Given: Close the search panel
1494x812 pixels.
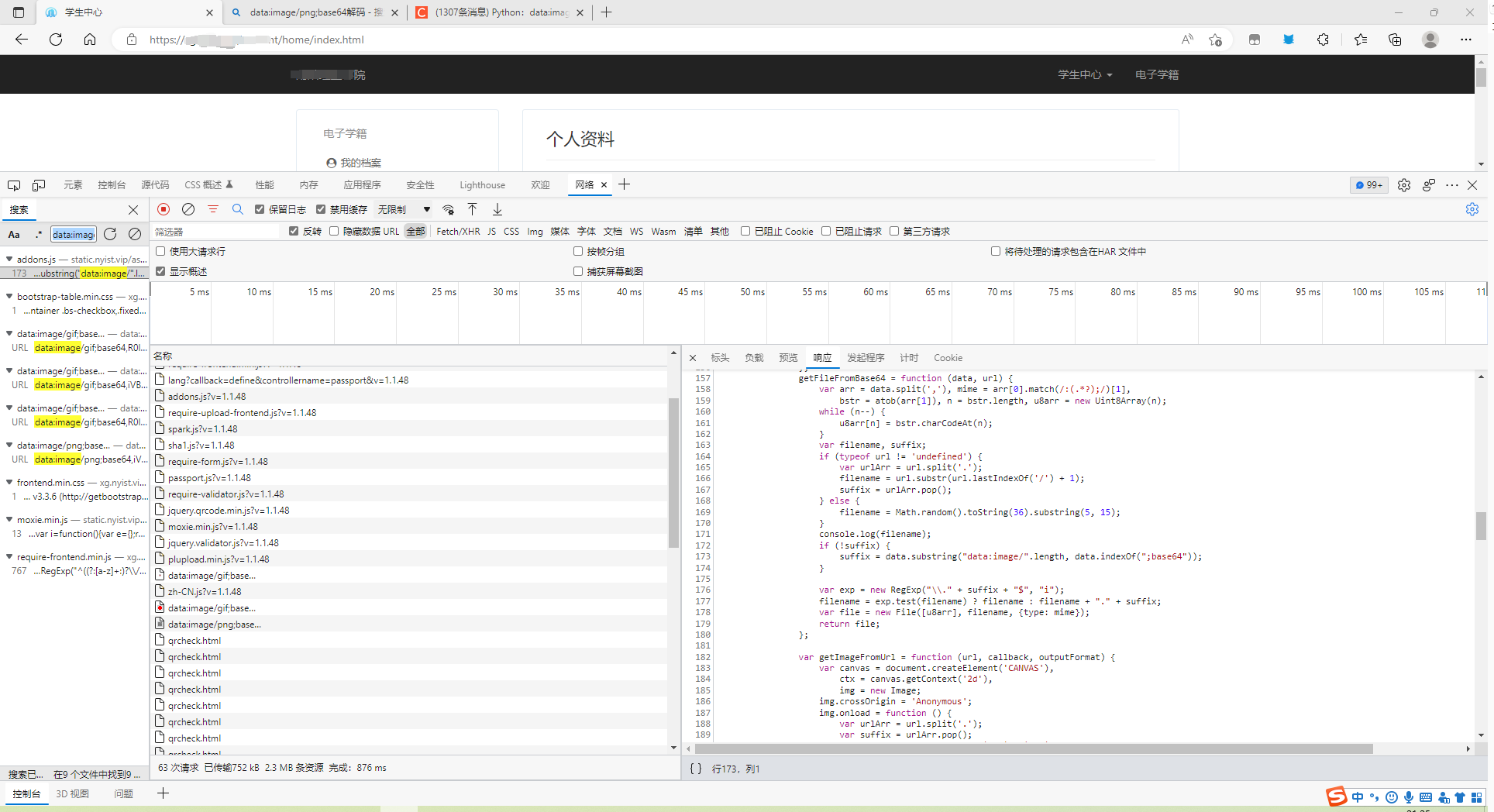Looking at the screenshot, I should (x=133, y=210).
